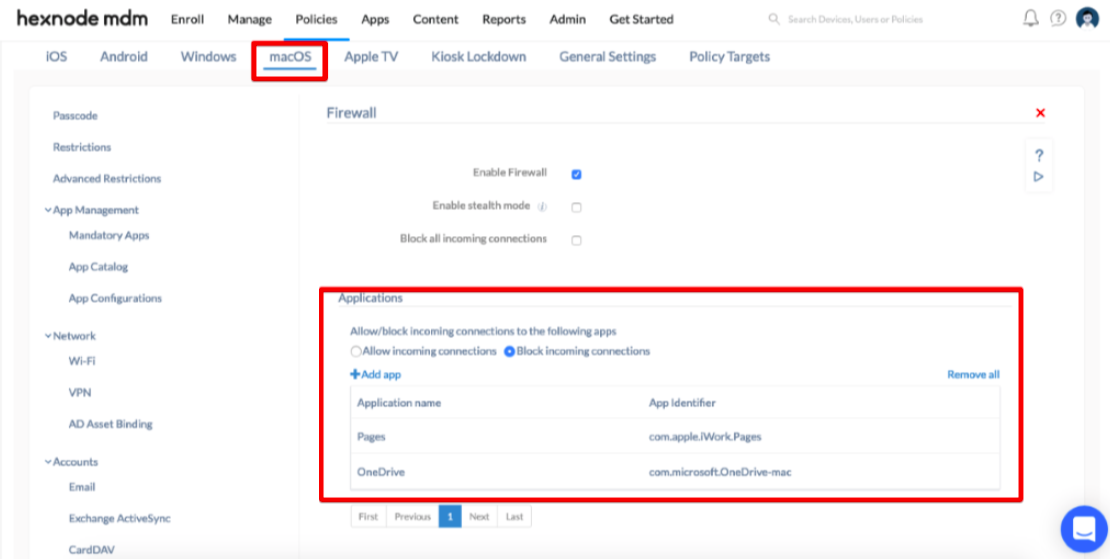Open the notifications bell icon
The width and height of the screenshot is (1110, 559).
[x=1031, y=18]
